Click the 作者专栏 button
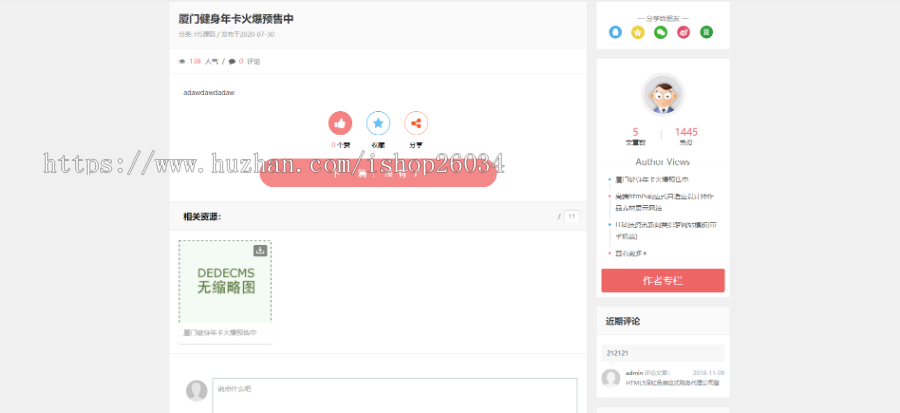900x413 pixels. [662, 280]
